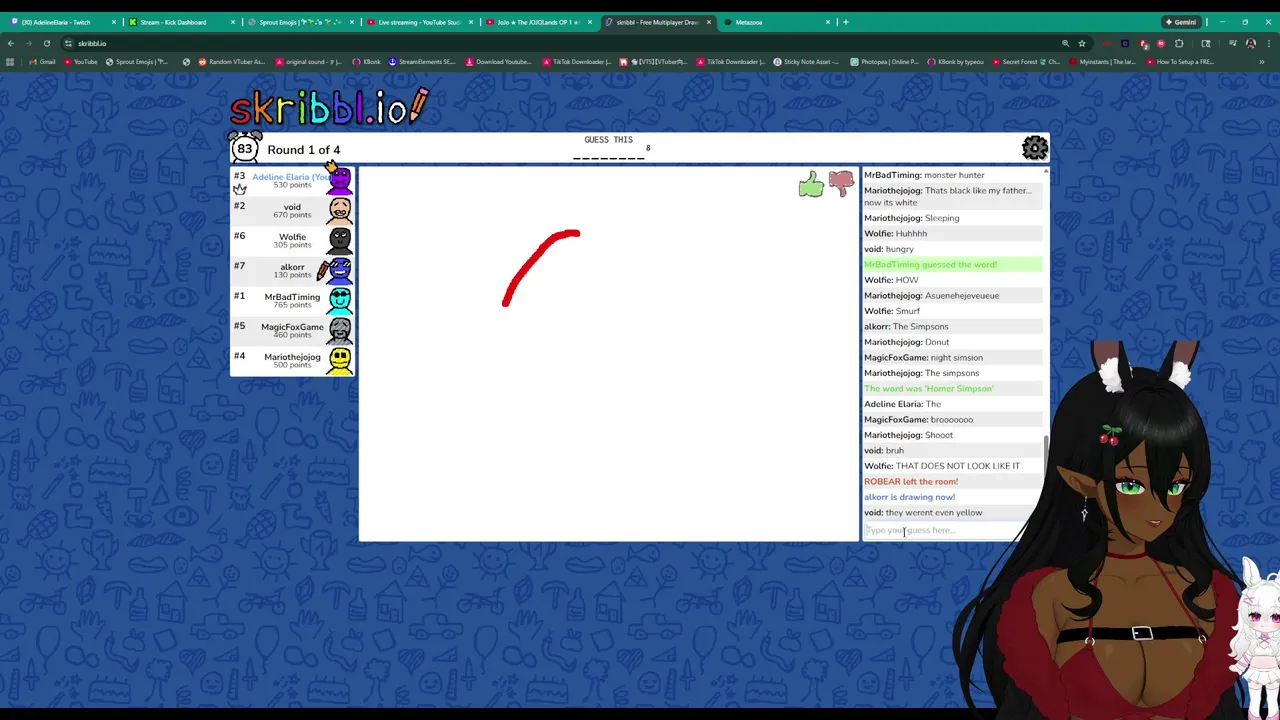Screen dimensions: 1280x720
Task: Click the skribbl.io logo
Action: (330, 106)
